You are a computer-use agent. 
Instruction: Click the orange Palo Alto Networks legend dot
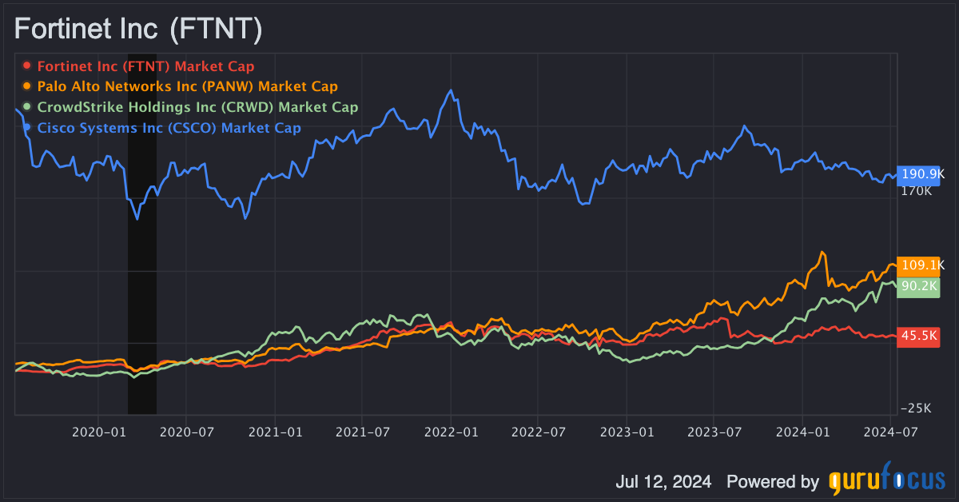(27, 87)
